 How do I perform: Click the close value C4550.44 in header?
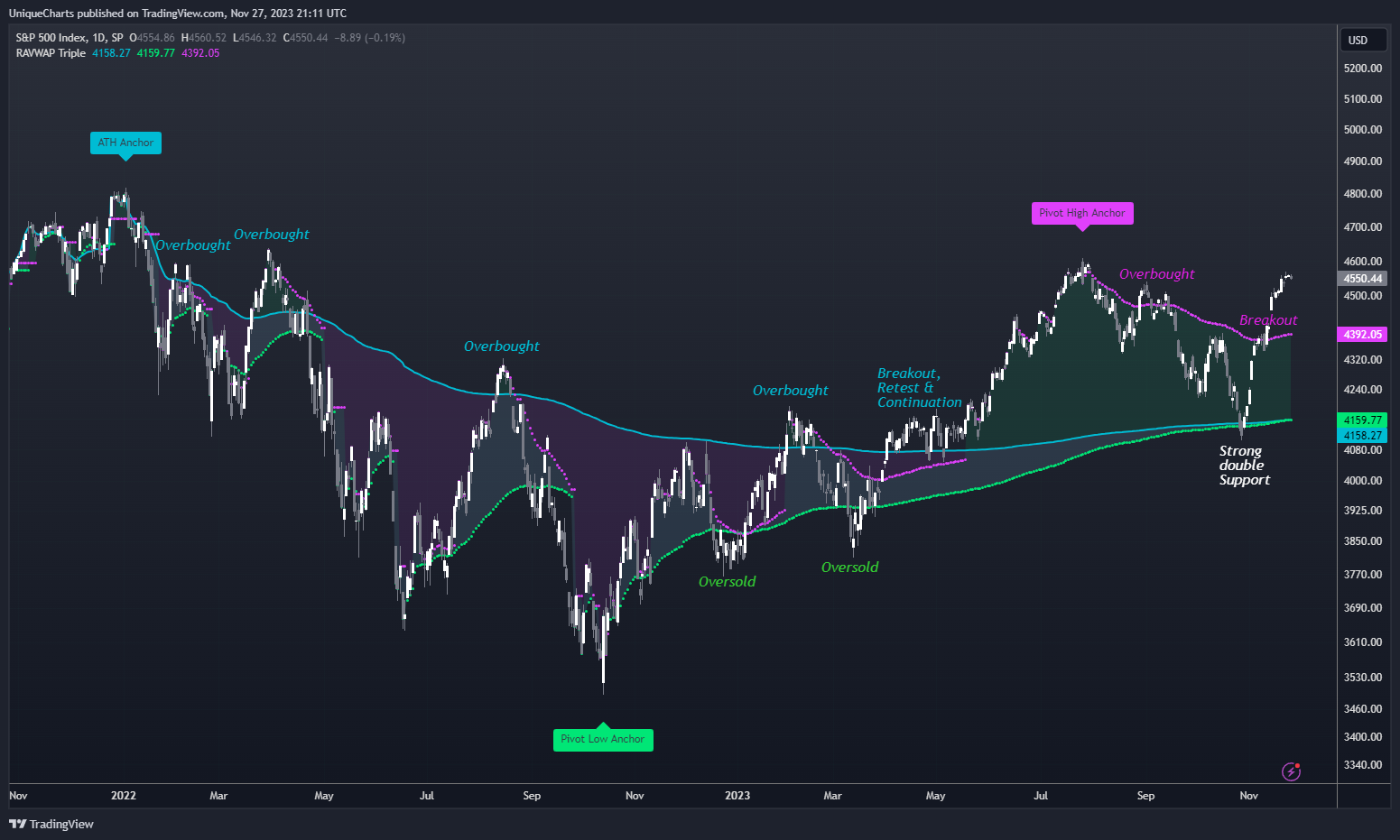[305, 38]
